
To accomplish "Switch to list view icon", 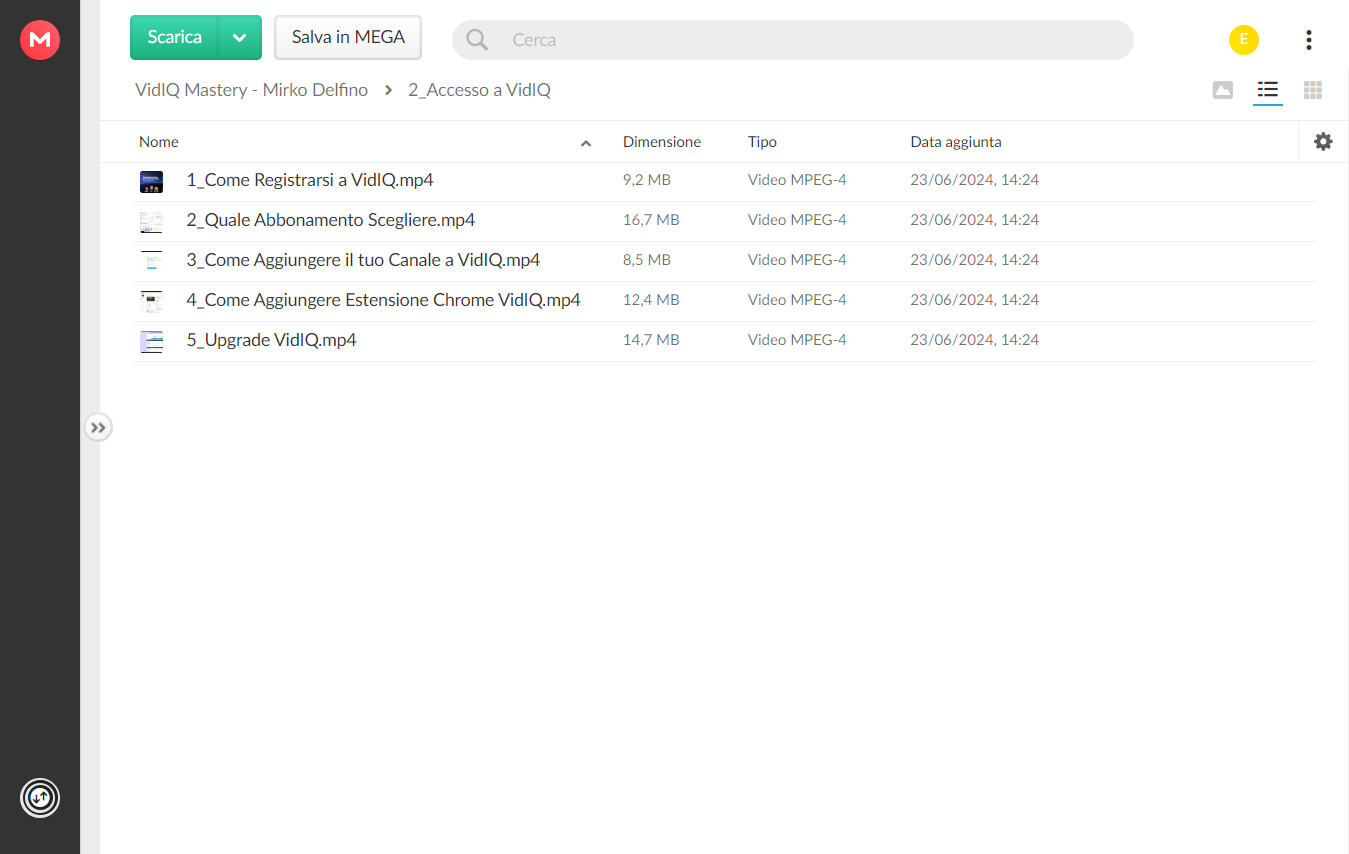I will 1268,90.
